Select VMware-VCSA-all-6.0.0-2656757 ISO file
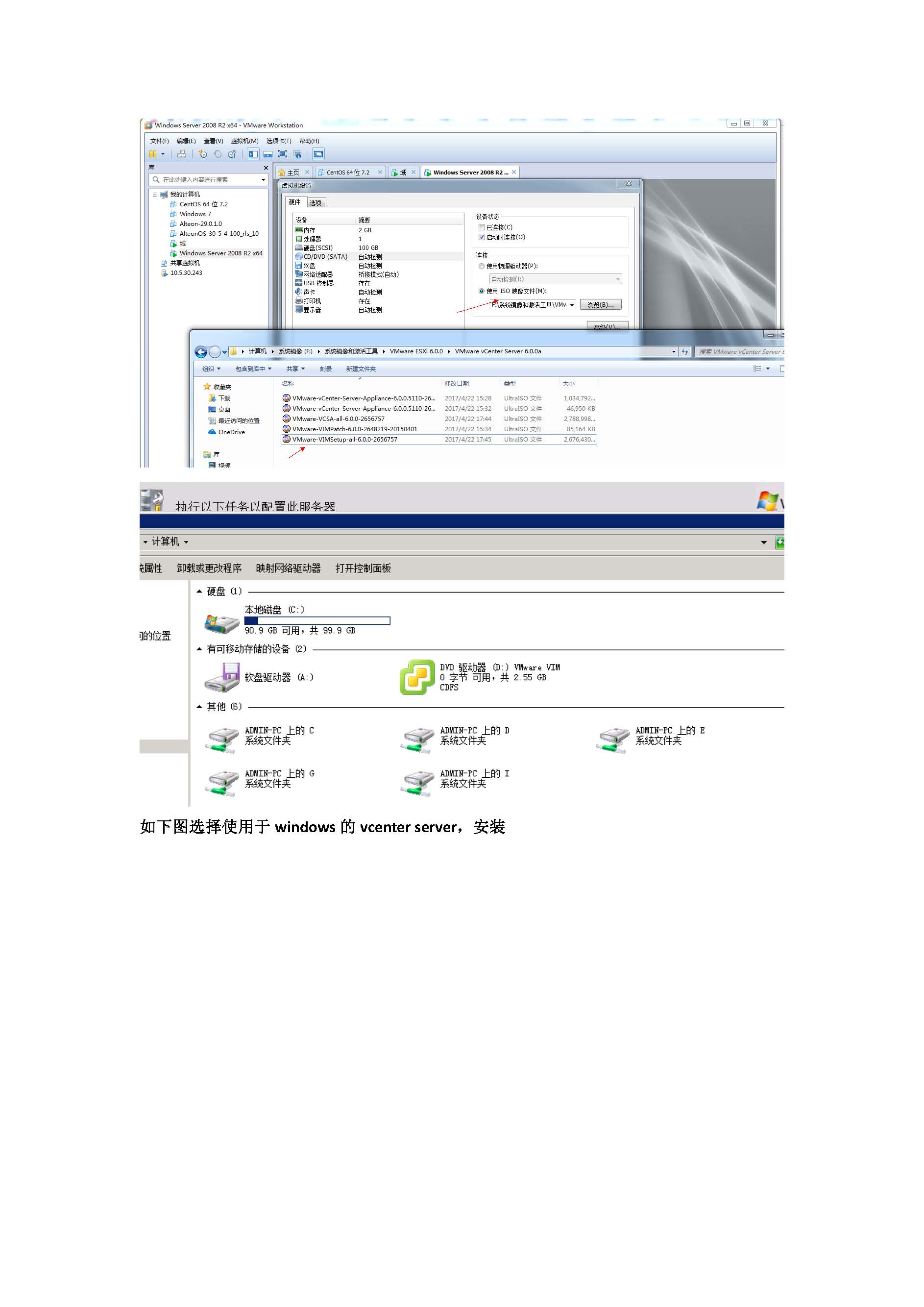The height and width of the screenshot is (1307, 924). [x=438, y=419]
